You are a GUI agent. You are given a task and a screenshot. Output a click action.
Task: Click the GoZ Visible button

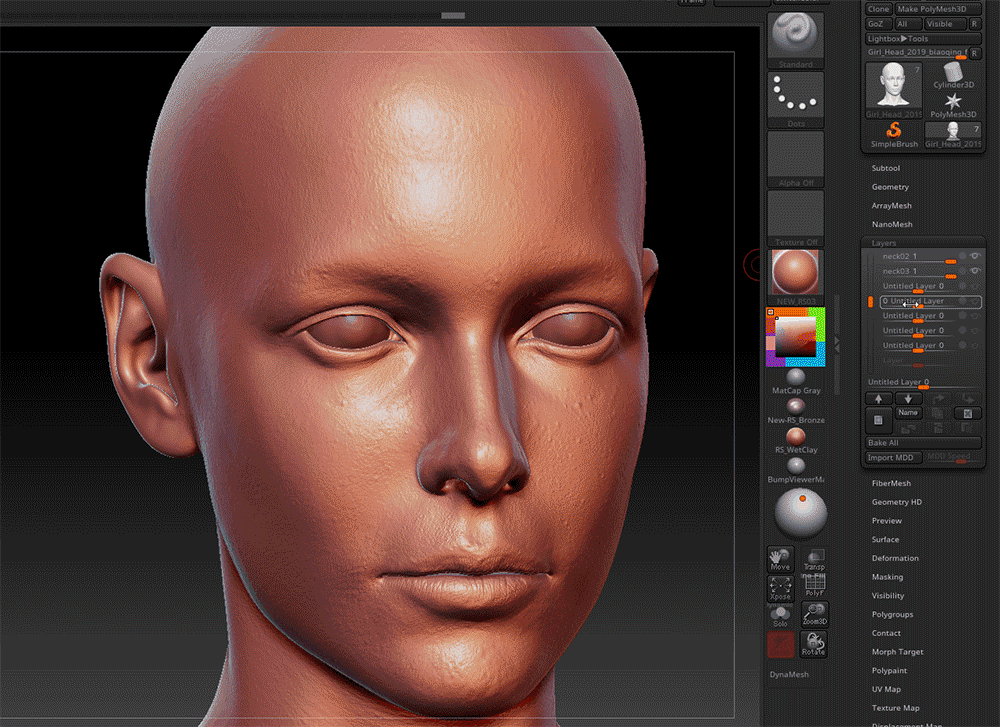point(945,24)
